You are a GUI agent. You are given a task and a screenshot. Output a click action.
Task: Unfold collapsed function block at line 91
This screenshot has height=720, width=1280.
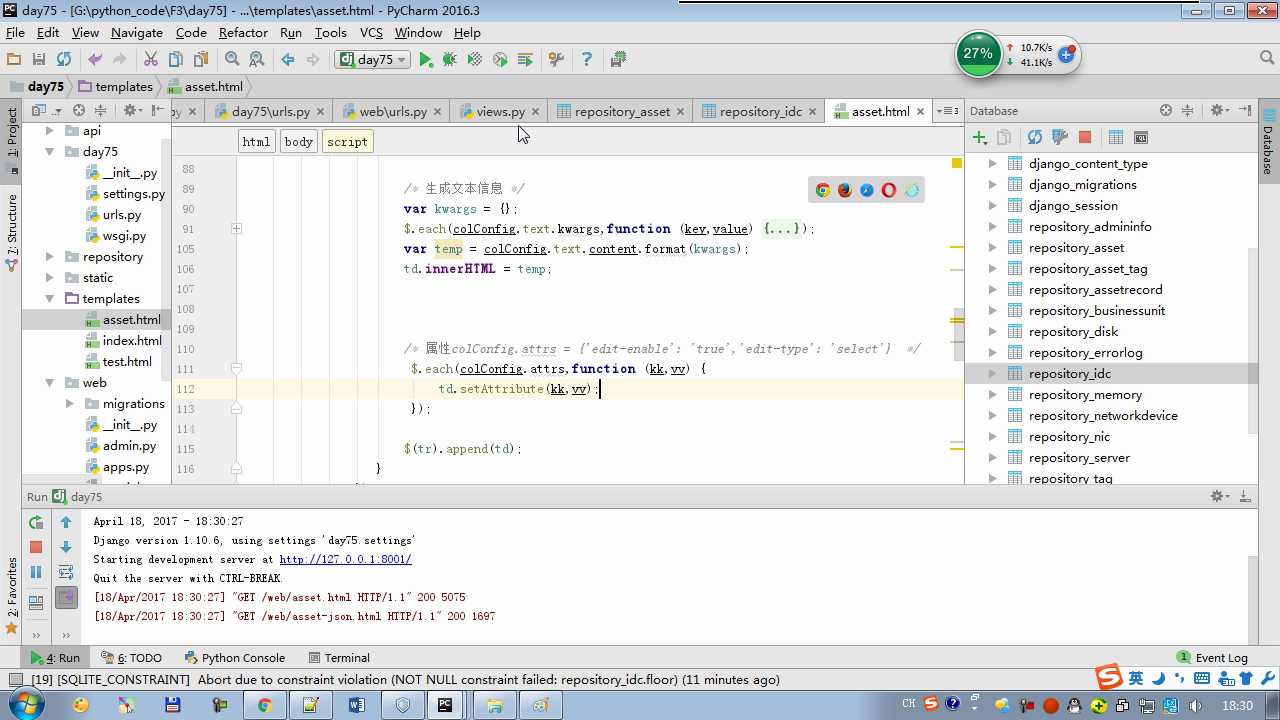pyautogui.click(x=236, y=229)
